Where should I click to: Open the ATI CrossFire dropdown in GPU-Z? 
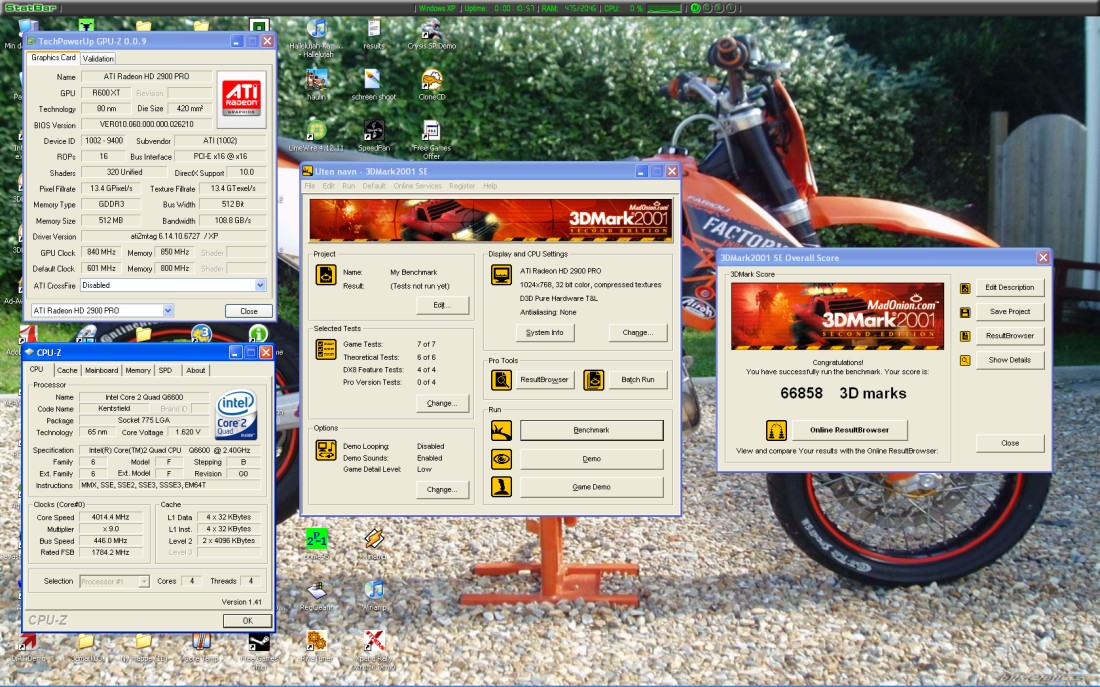260,285
